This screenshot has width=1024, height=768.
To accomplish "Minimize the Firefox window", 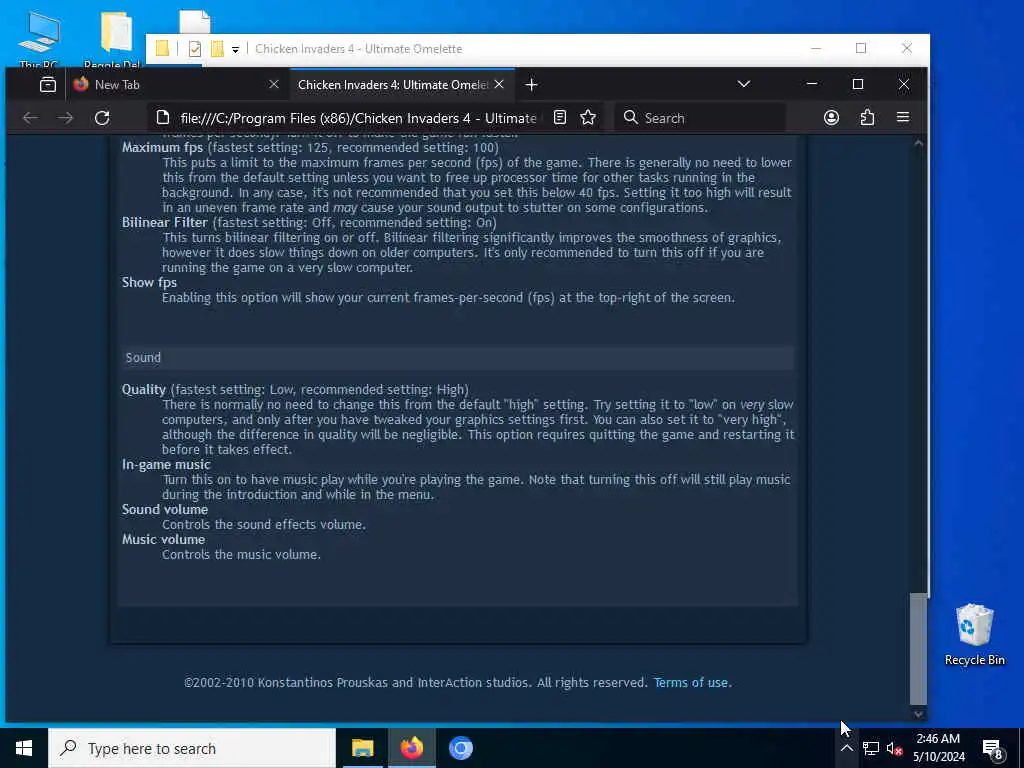I will click(812, 84).
